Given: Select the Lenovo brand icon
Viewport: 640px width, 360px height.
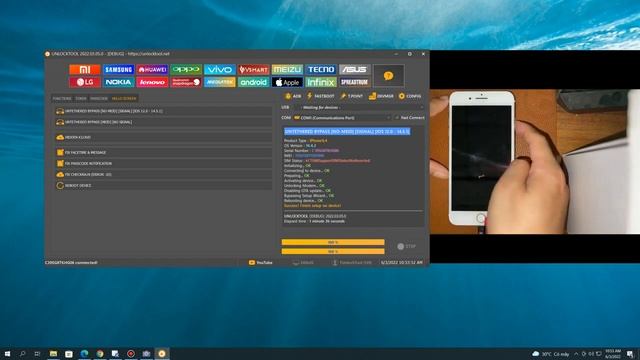Looking at the screenshot, I should pyautogui.click(x=152, y=82).
